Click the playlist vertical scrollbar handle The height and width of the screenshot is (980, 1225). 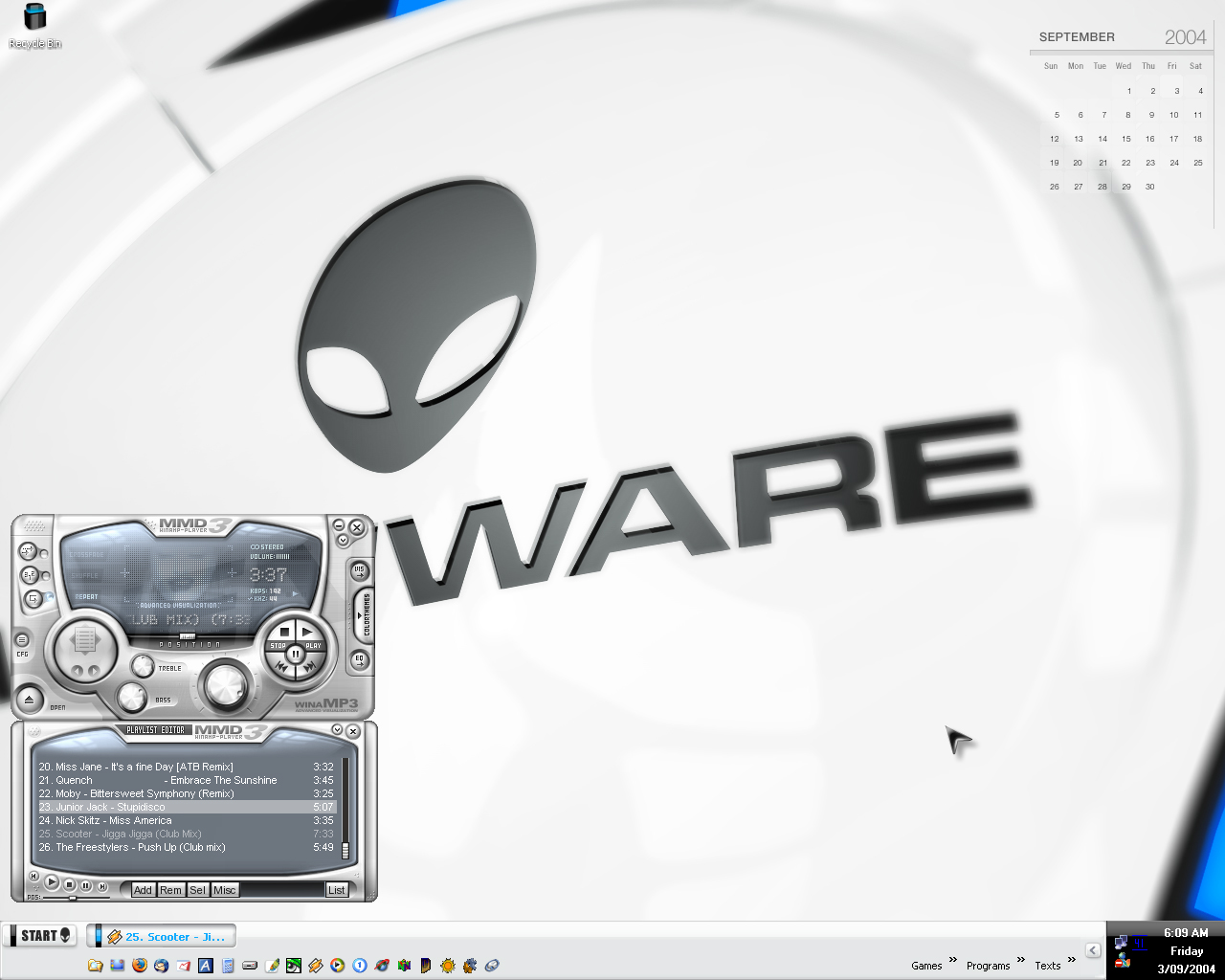coord(345,850)
